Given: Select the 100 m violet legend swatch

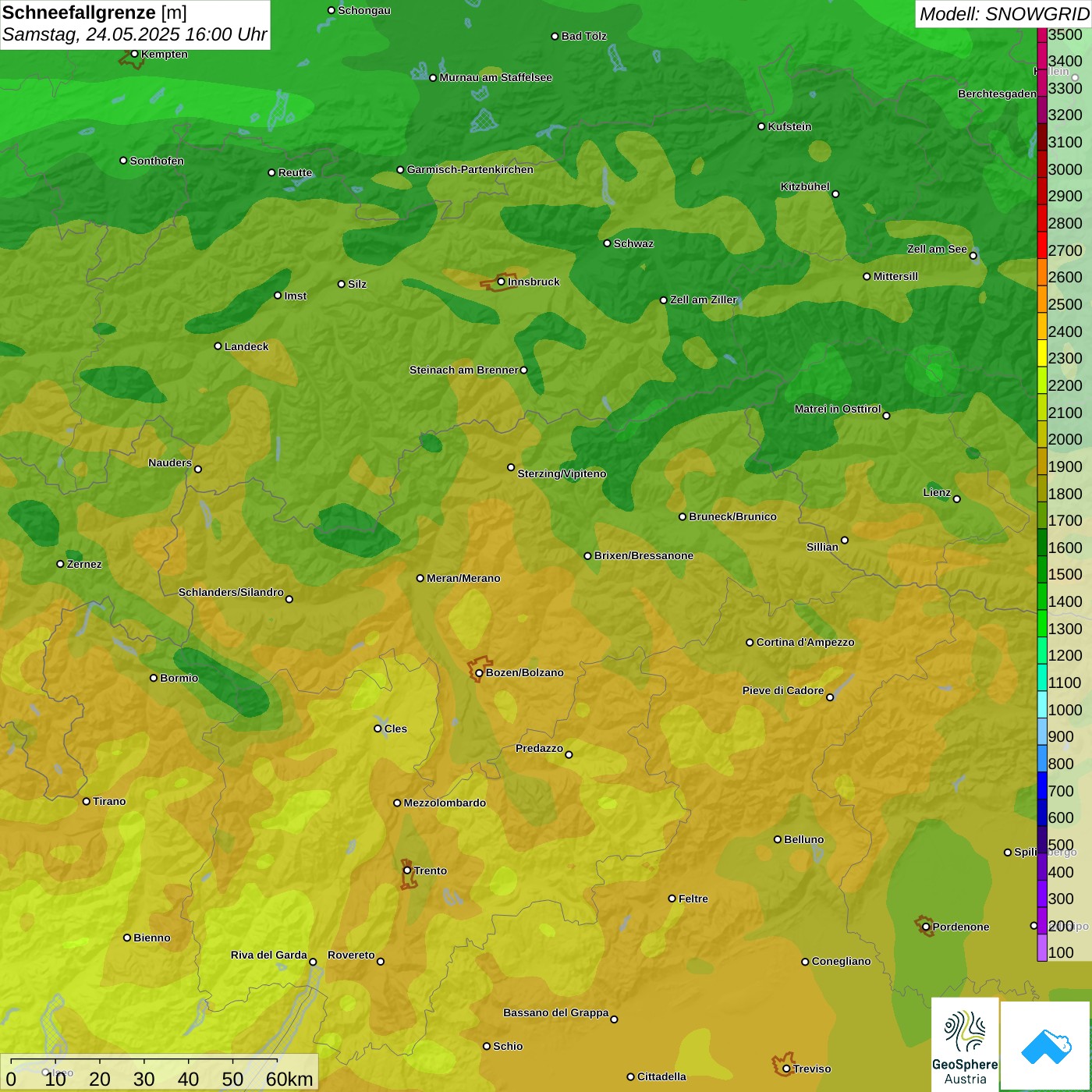Looking at the screenshot, I should click(1042, 947).
